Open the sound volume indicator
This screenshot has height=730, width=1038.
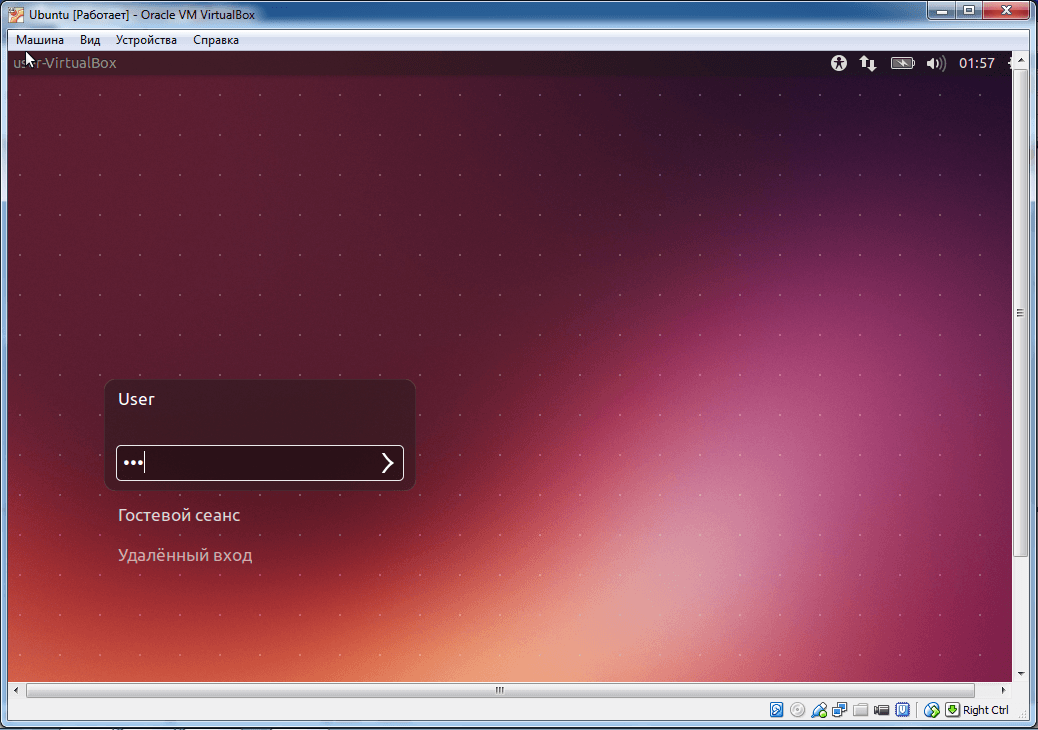click(936, 63)
